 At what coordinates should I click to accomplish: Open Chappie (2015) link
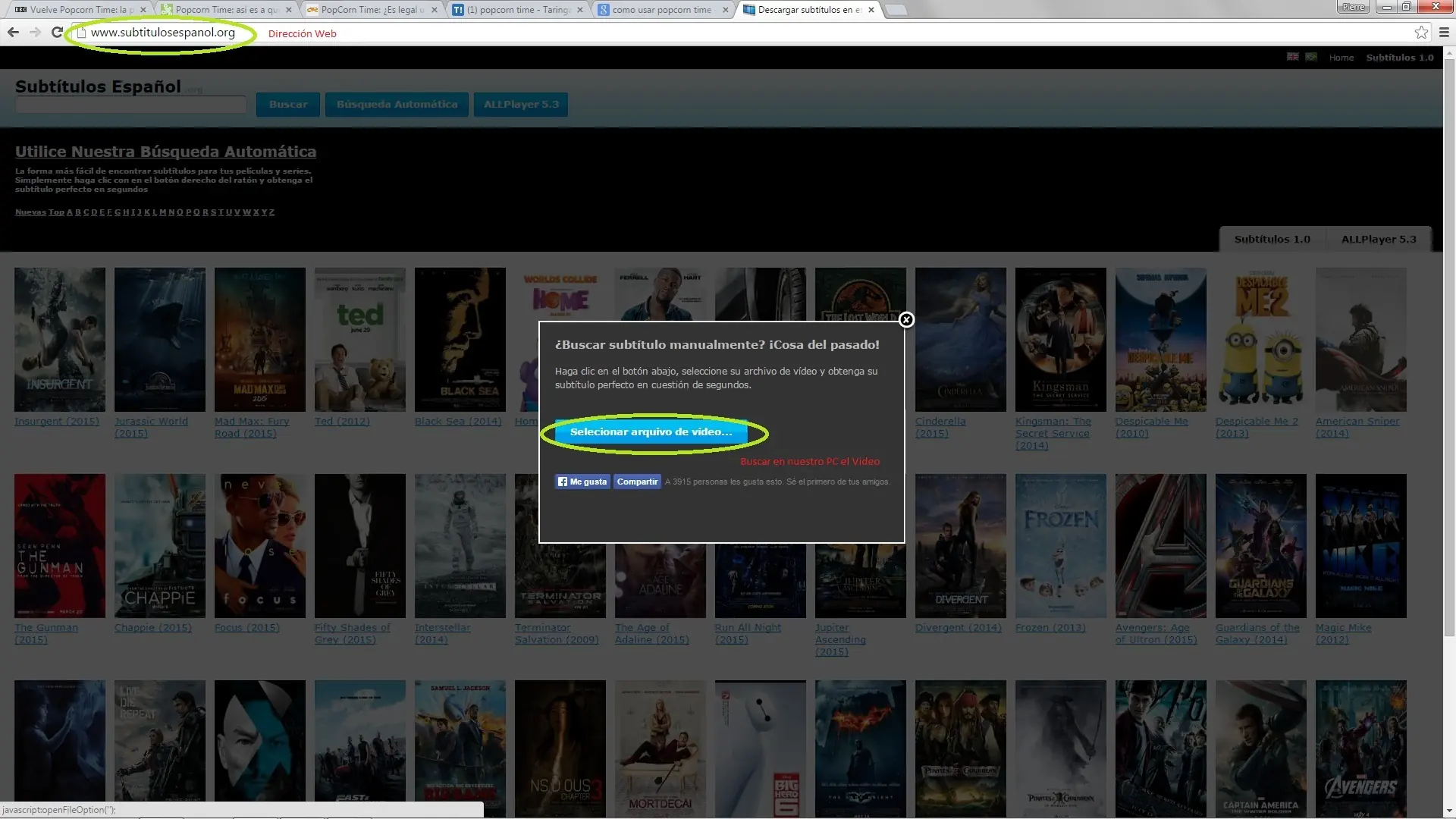[x=153, y=628]
